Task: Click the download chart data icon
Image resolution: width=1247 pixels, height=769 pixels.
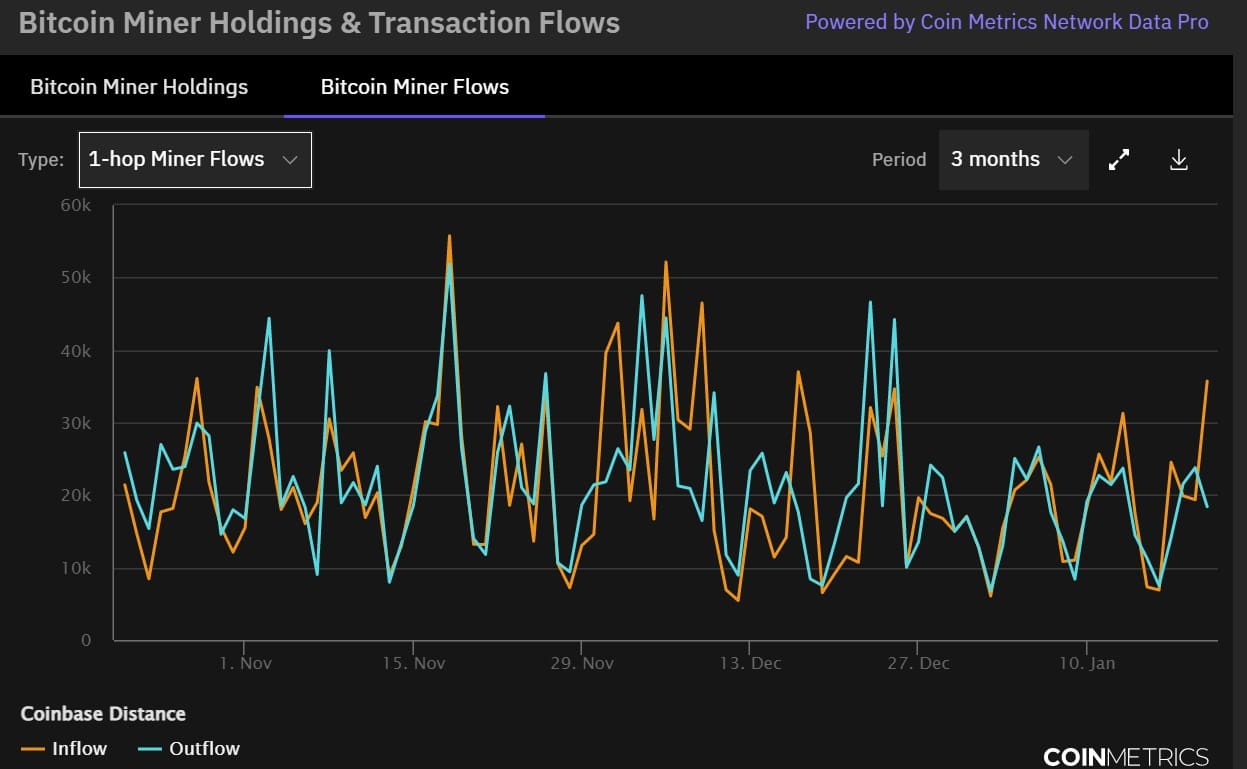Action: (1179, 160)
